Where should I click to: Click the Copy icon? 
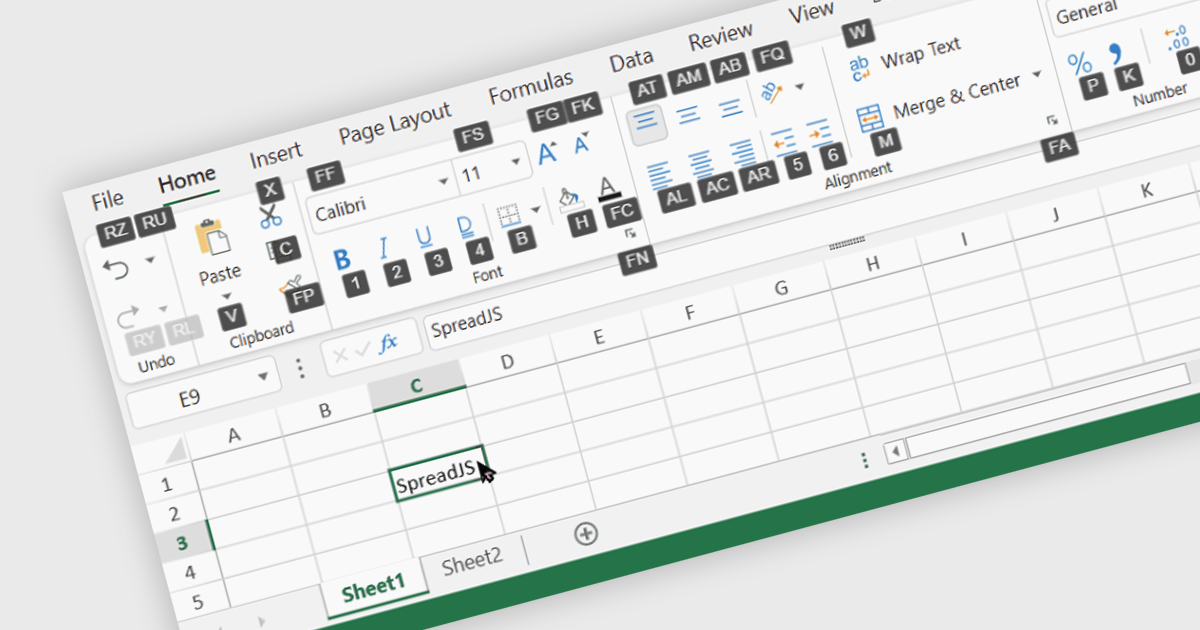point(277,250)
